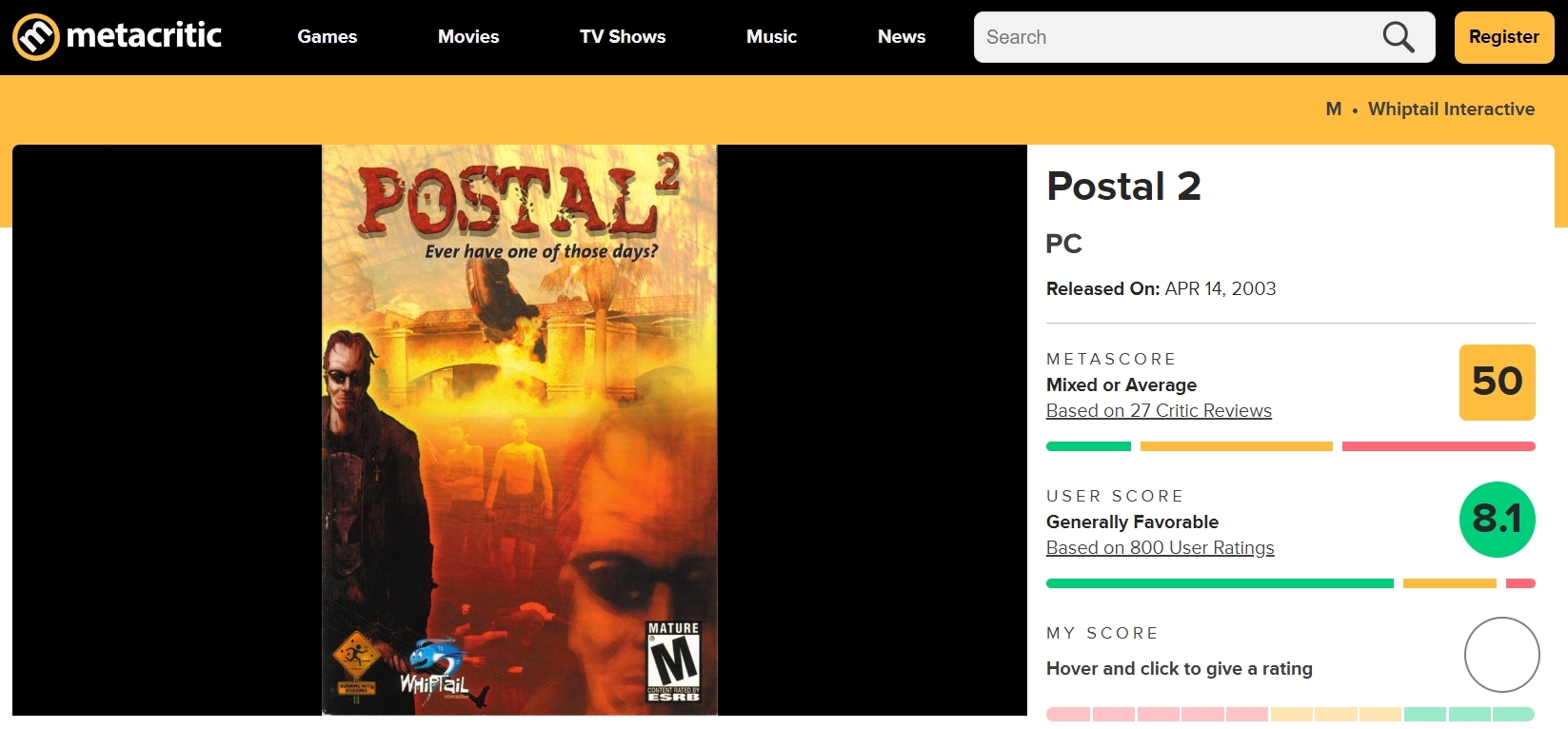This screenshot has width=1568, height=729.
Task: Open the Games menu
Action: coord(327,37)
